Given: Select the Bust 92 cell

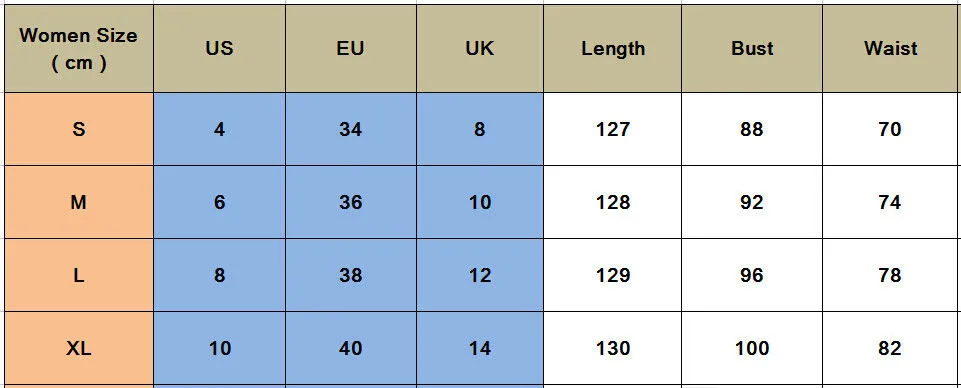Looking at the screenshot, I should click(751, 202).
